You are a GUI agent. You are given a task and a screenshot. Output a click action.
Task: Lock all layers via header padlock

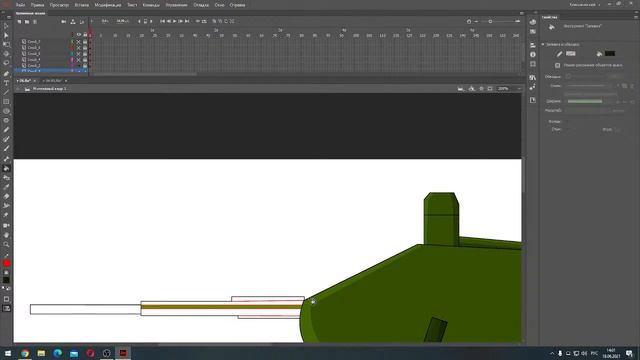coord(85,35)
